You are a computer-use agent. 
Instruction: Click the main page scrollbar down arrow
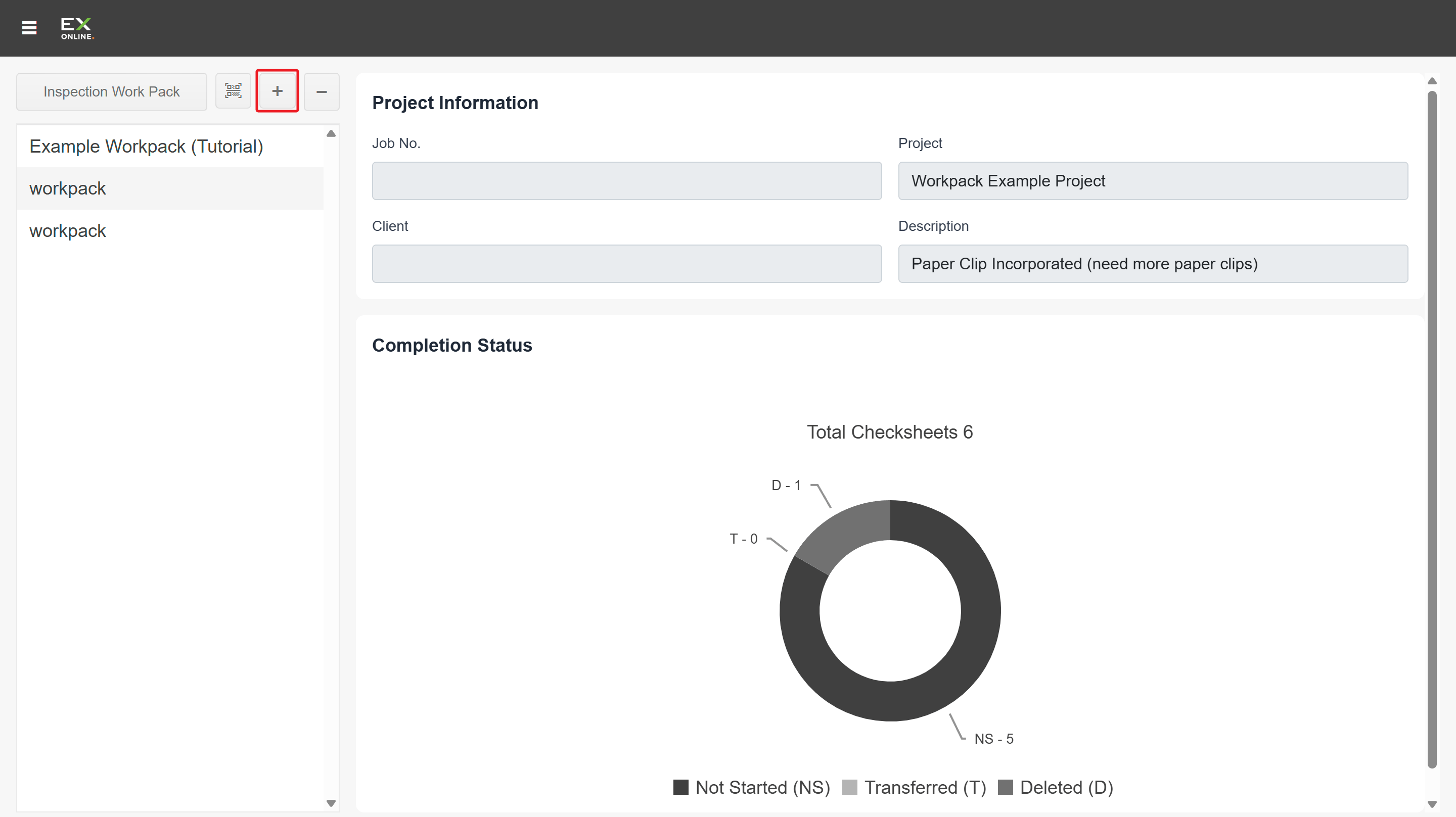[x=1432, y=803]
